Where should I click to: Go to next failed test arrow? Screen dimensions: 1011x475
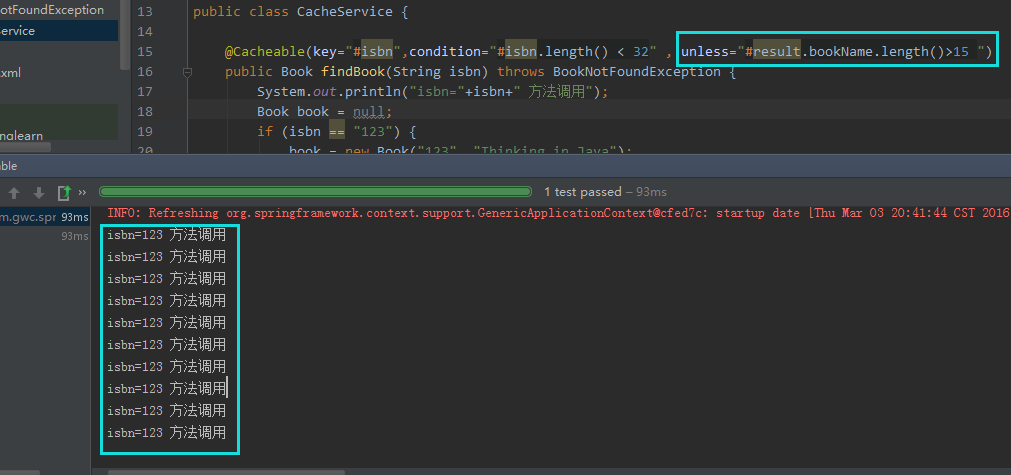tap(39, 192)
